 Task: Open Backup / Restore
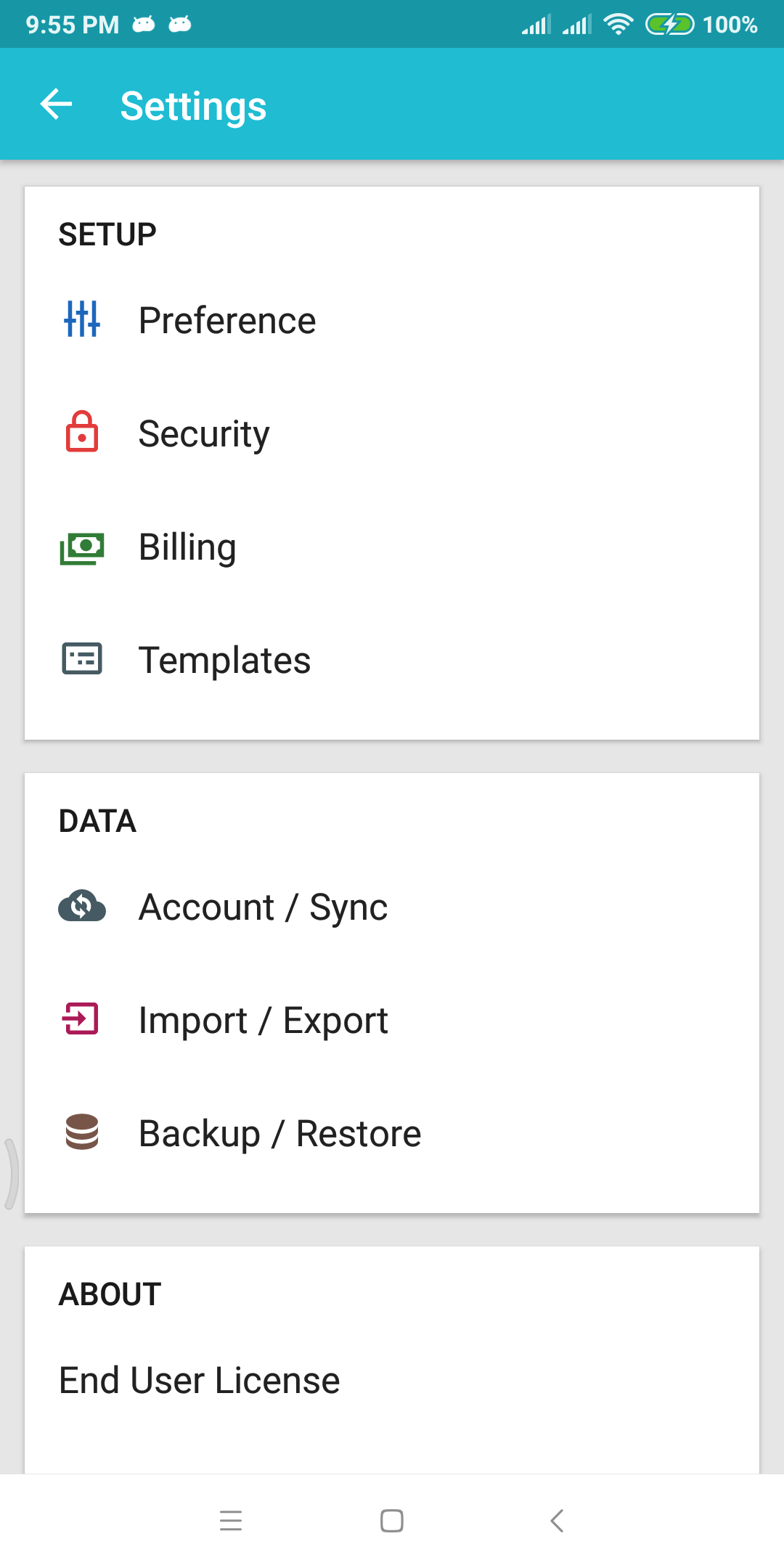[x=392, y=1133]
